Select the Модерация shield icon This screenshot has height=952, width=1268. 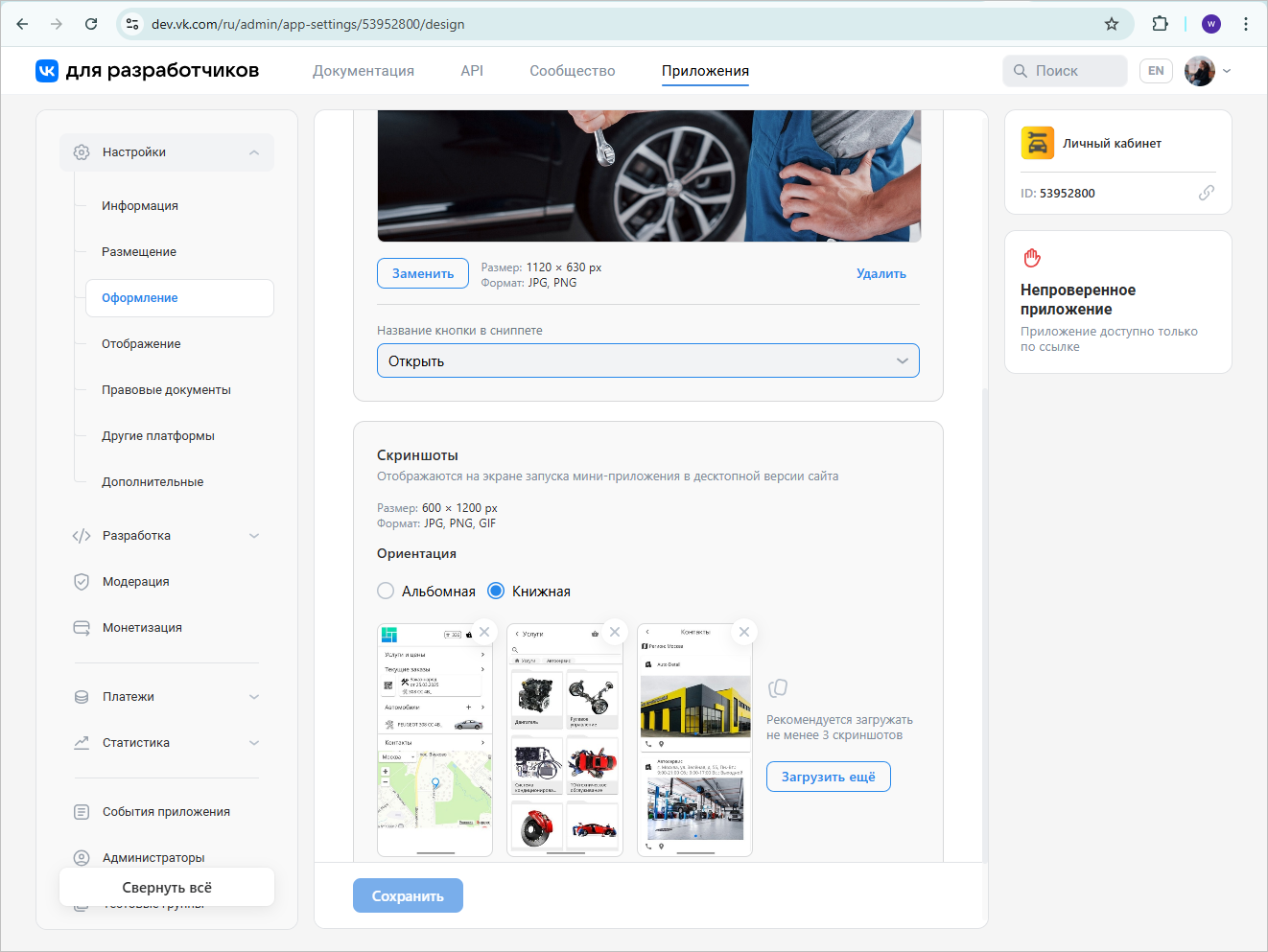click(82, 581)
